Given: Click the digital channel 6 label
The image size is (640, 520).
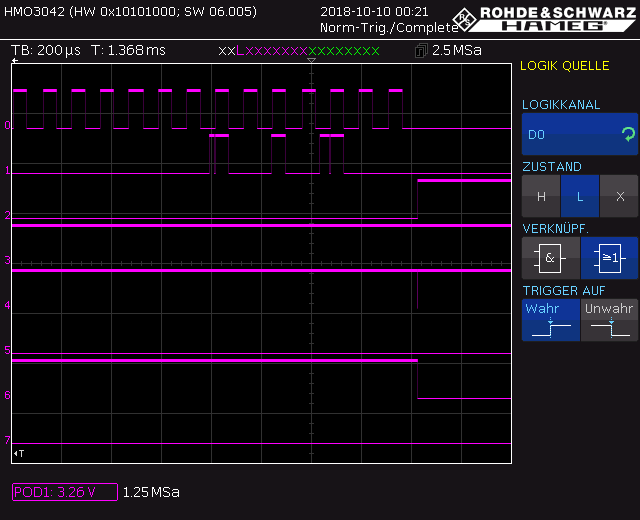Looking at the screenshot, I should tap(7, 395).
